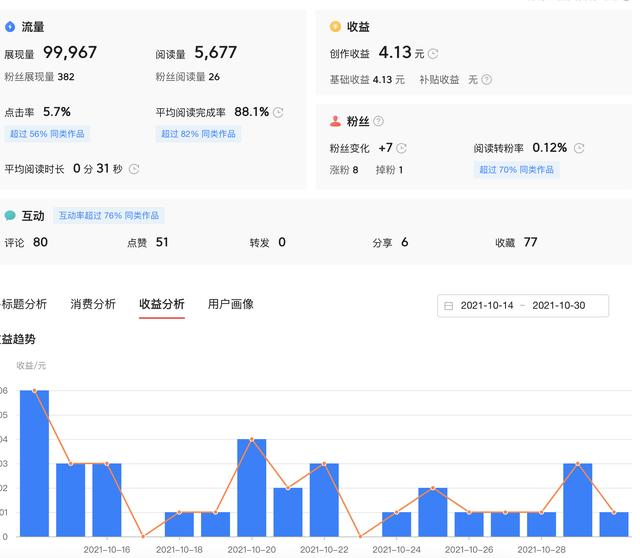Click the clock icon after 粉丝变化 +7
This screenshot has height=558, width=640.
(402, 148)
